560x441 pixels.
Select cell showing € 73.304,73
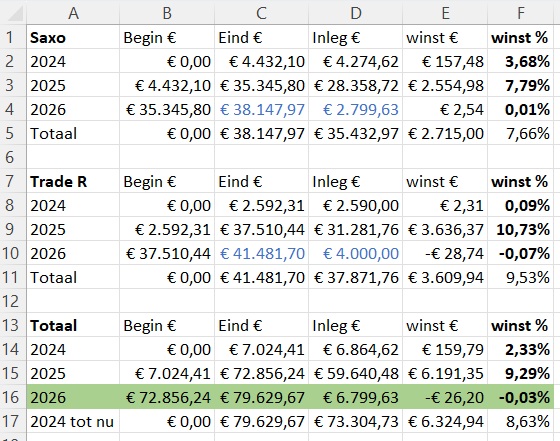355,421
